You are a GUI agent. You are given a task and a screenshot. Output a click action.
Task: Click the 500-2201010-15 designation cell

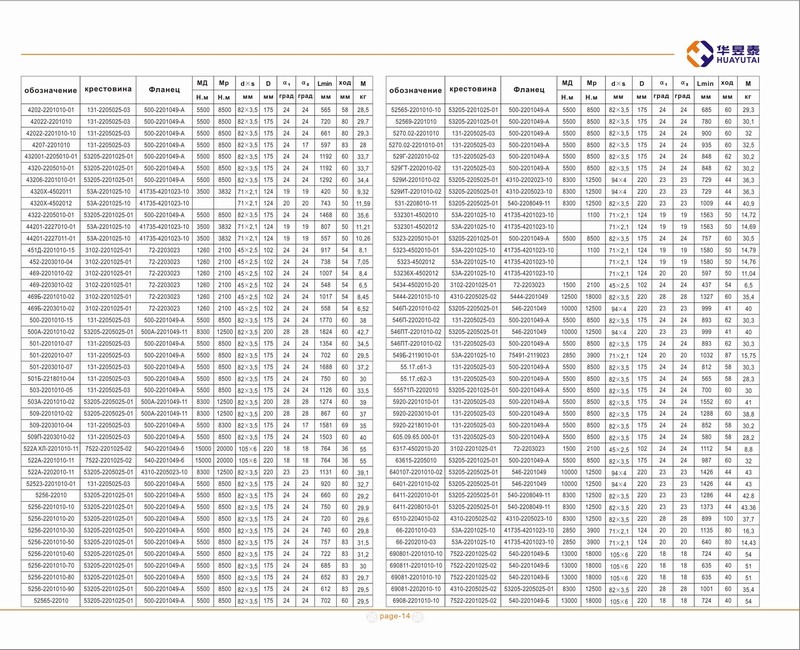pyautogui.click(x=51, y=320)
